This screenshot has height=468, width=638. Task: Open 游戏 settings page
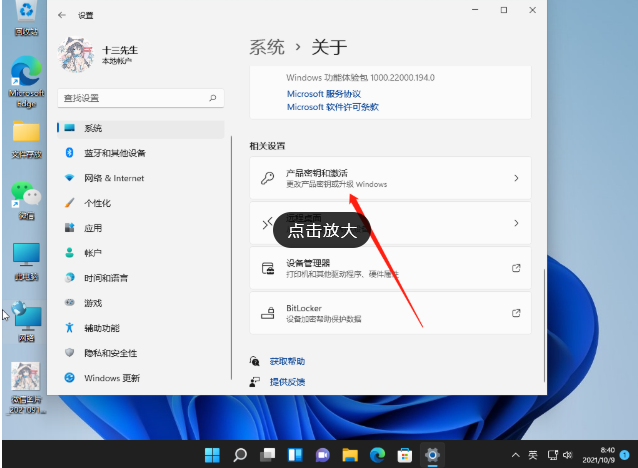pos(141,303)
